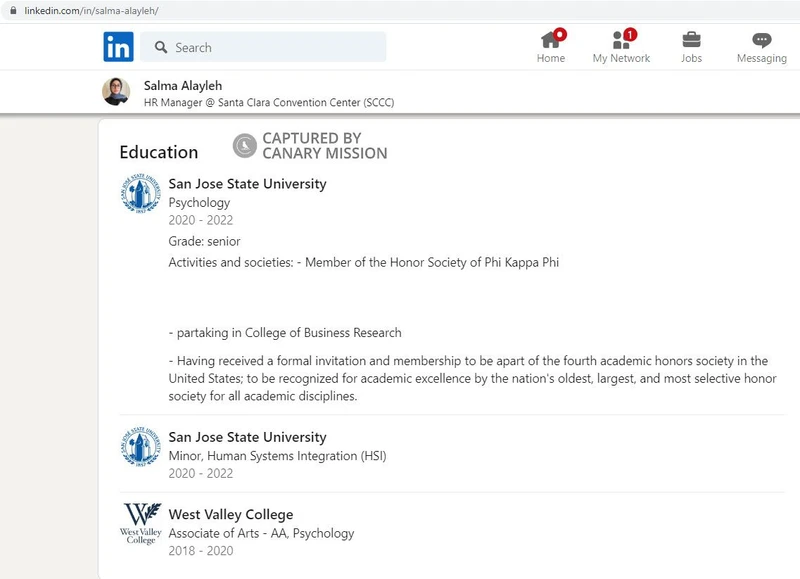Click Salma Alayleh's profile photo
Image resolution: width=800 pixels, height=579 pixels.
[x=116, y=92]
